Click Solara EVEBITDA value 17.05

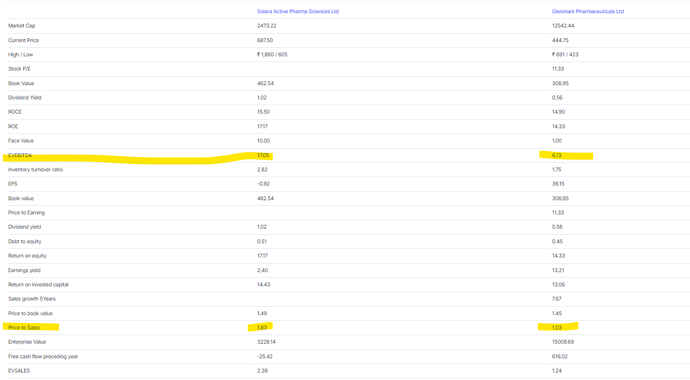pyautogui.click(x=263, y=156)
